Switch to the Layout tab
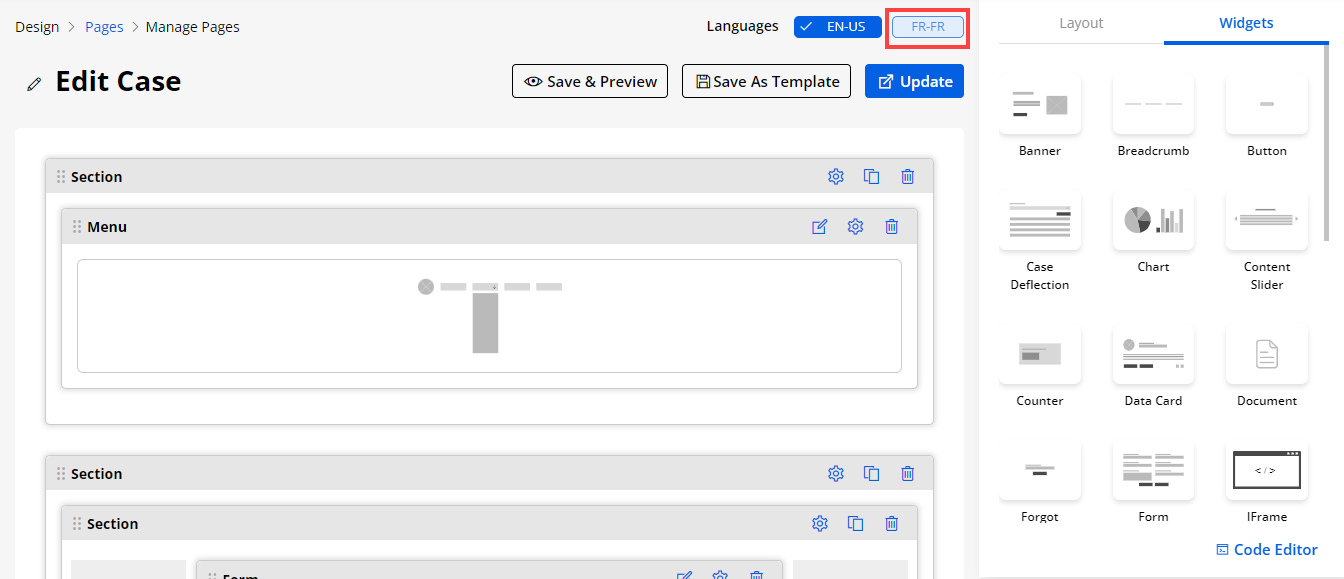The width and height of the screenshot is (1344, 579). point(1081,23)
